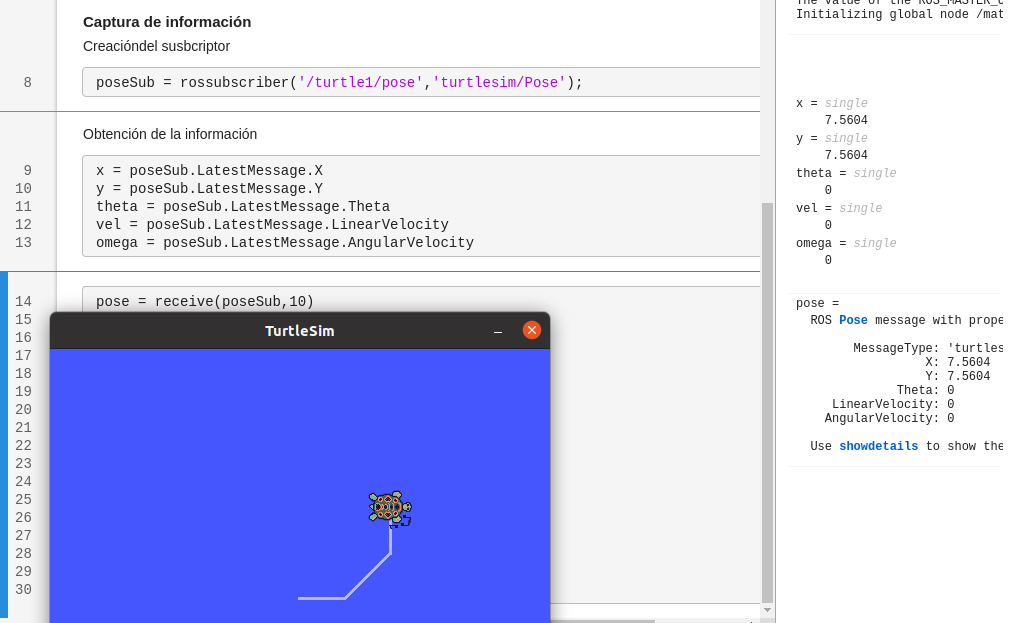Close the TurtleSim window
Viewport: 1010px width, 623px height.
pyautogui.click(x=531, y=330)
